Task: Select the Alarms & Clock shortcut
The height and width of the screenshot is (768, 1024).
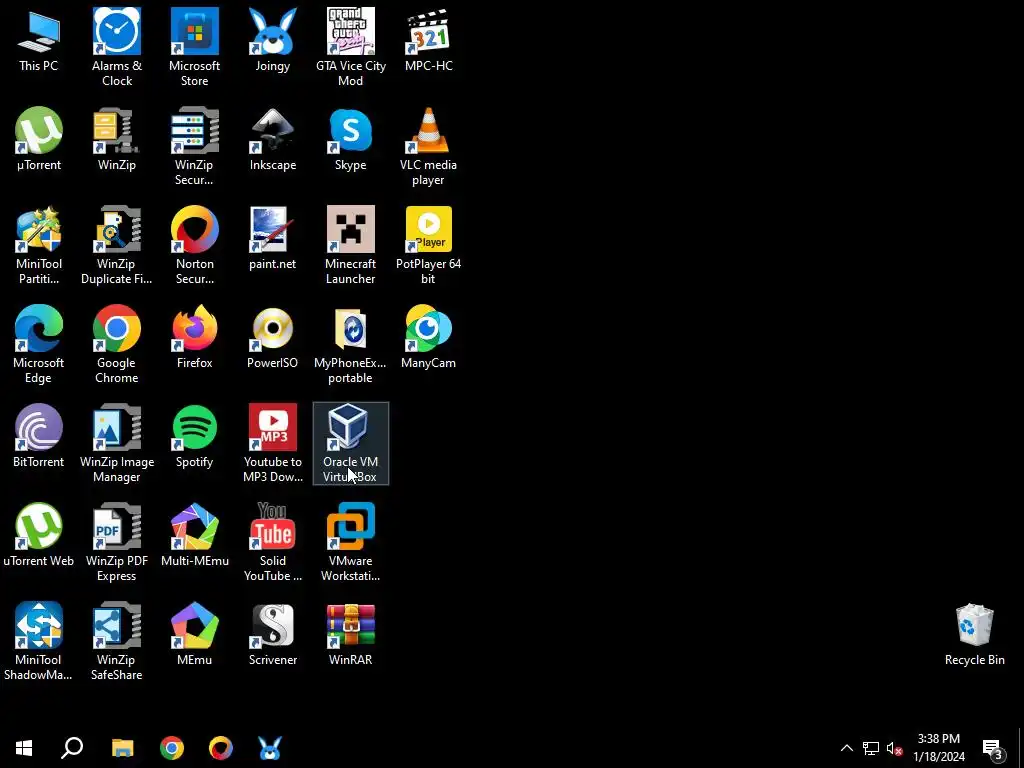Action: pyautogui.click(x=116, y=47)
